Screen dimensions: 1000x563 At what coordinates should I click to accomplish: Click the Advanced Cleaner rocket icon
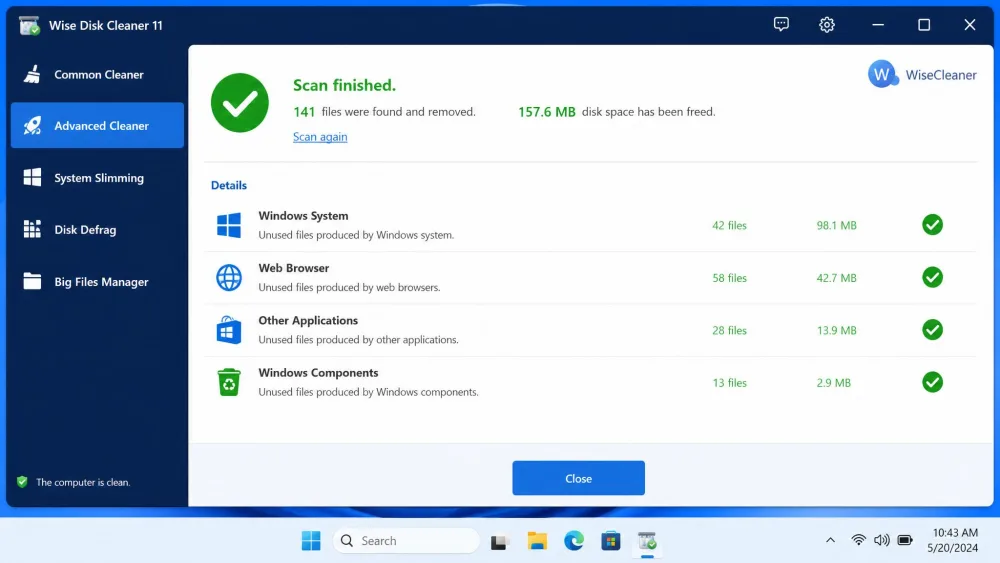coord(33,126)
